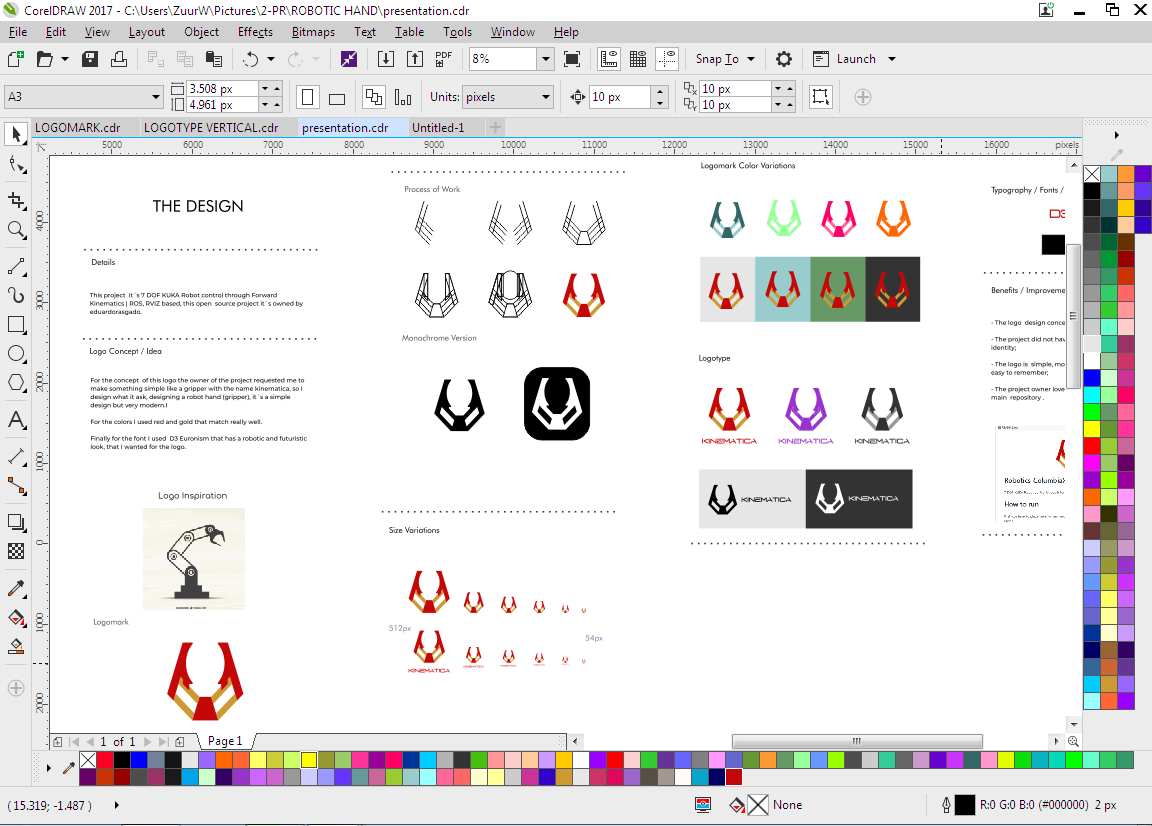Select the Rectangle tool

[x=16, y=324]
